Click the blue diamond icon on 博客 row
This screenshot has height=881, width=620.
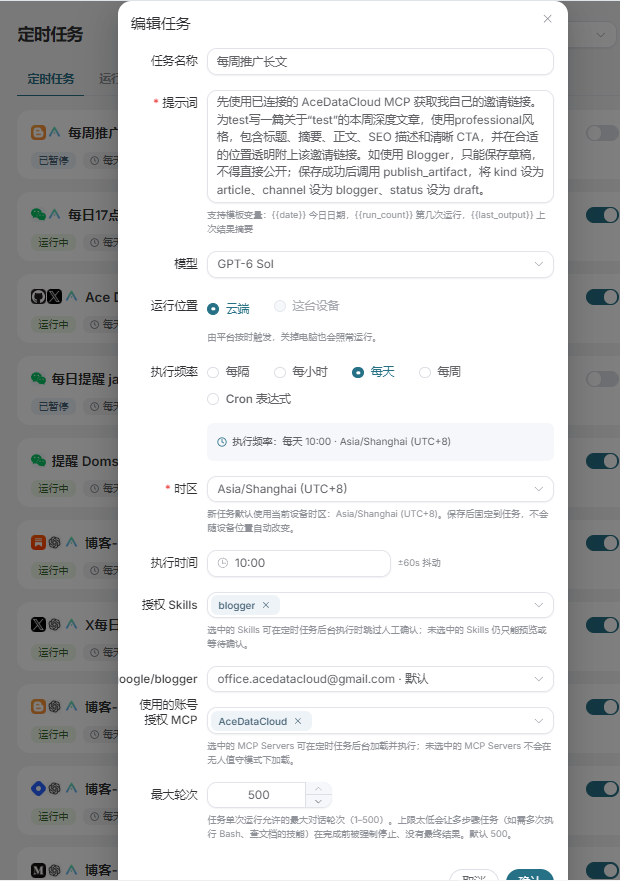click(38, 789)
